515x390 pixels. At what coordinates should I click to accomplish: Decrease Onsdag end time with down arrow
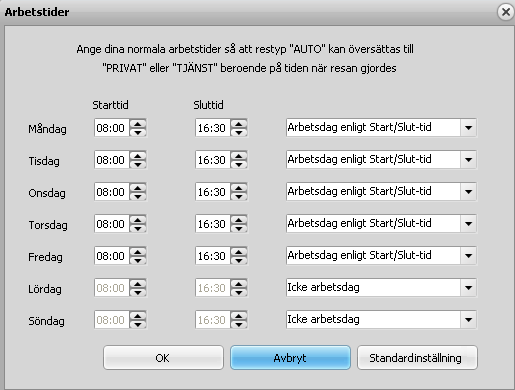(x=239, y=196)
